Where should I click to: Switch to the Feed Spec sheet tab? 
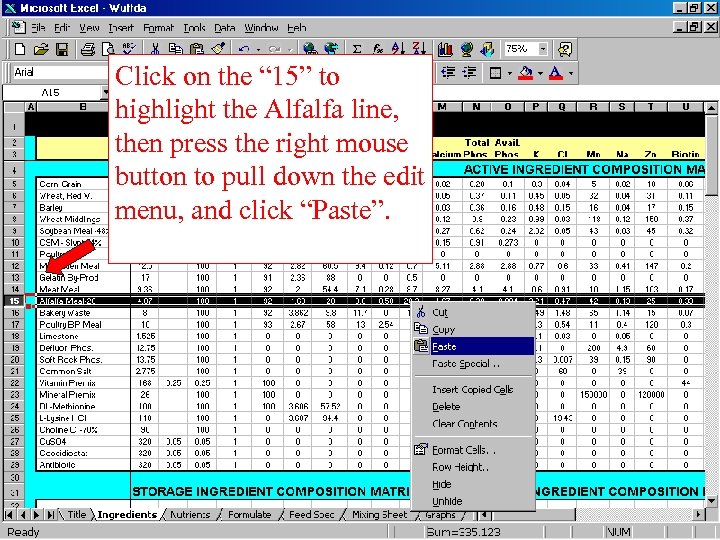pyautogui.click(x=311, y=515)
